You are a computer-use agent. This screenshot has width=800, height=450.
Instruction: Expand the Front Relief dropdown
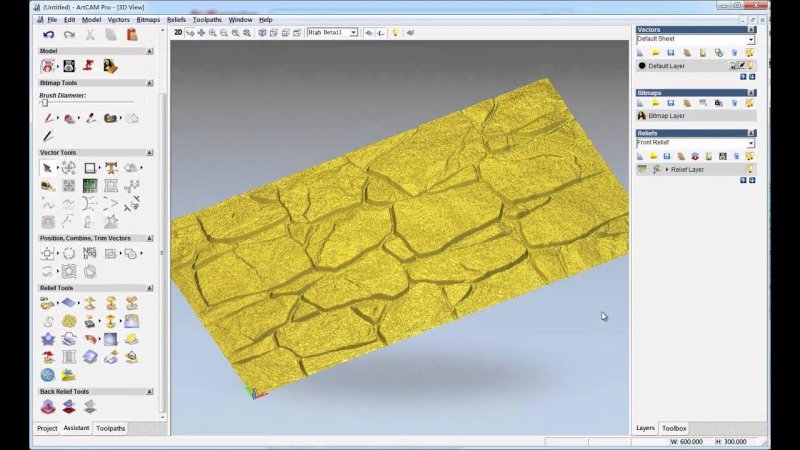[750, 143]
